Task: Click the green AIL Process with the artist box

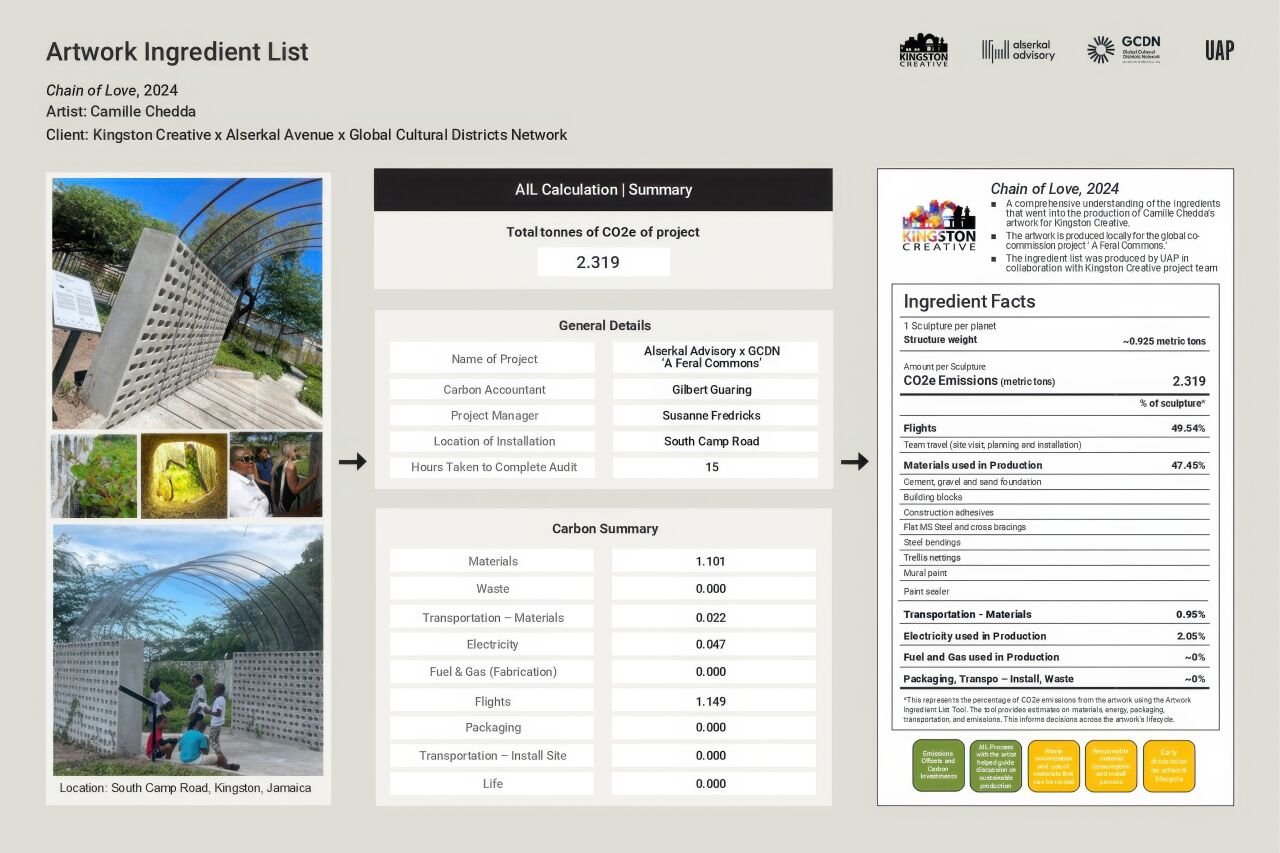Action: pos(996,766)
